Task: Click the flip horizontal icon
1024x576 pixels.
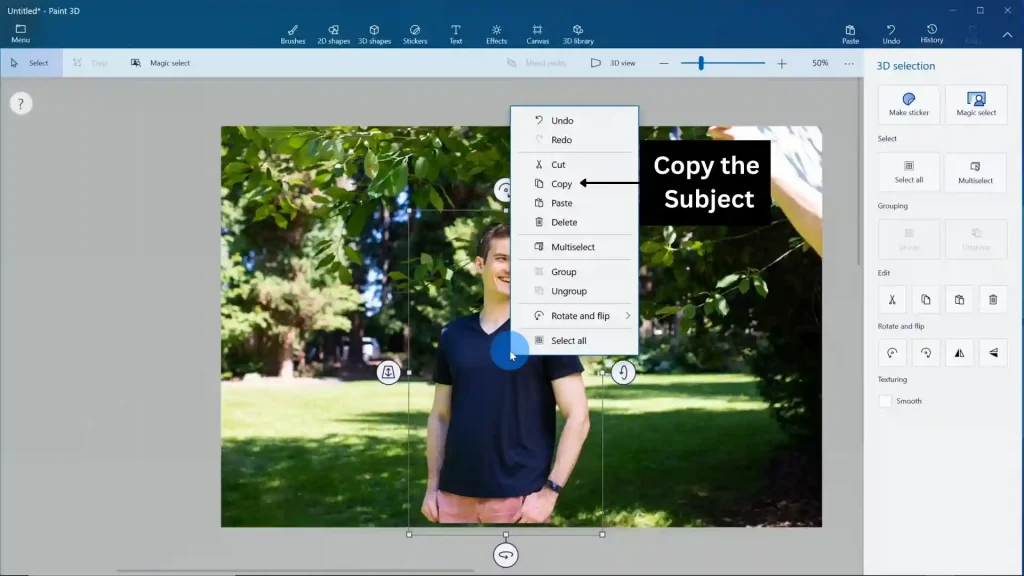Action: pyautogui.click(x=958, y=352)
